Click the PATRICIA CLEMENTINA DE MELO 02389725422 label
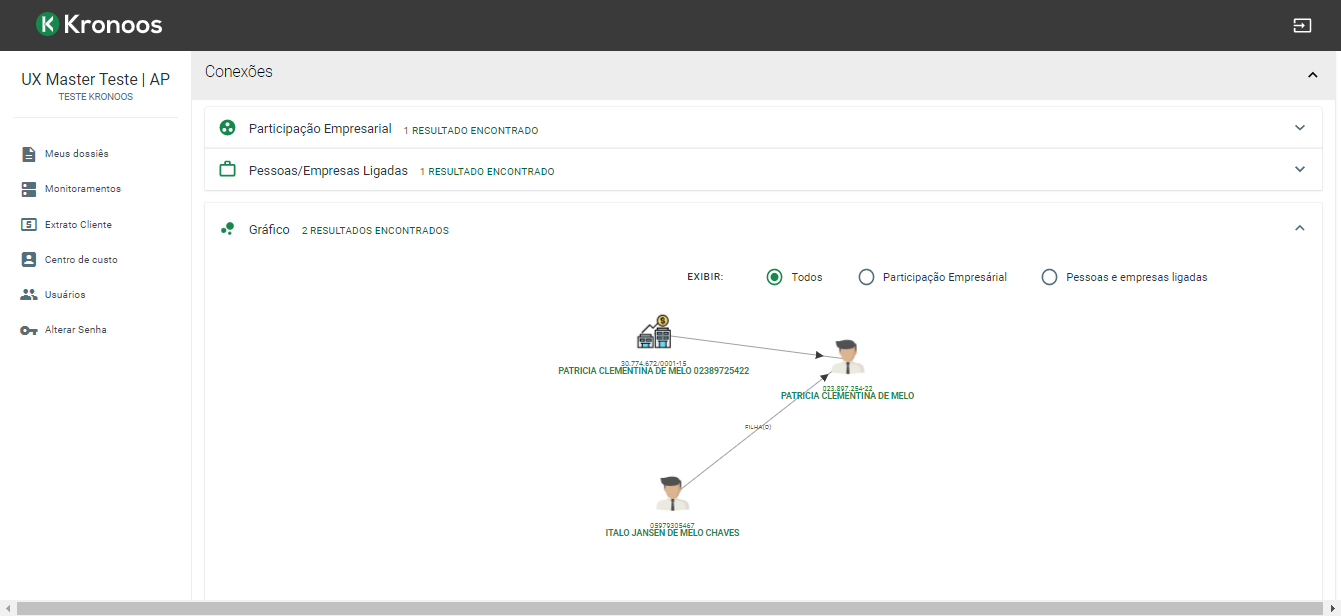 654,371
